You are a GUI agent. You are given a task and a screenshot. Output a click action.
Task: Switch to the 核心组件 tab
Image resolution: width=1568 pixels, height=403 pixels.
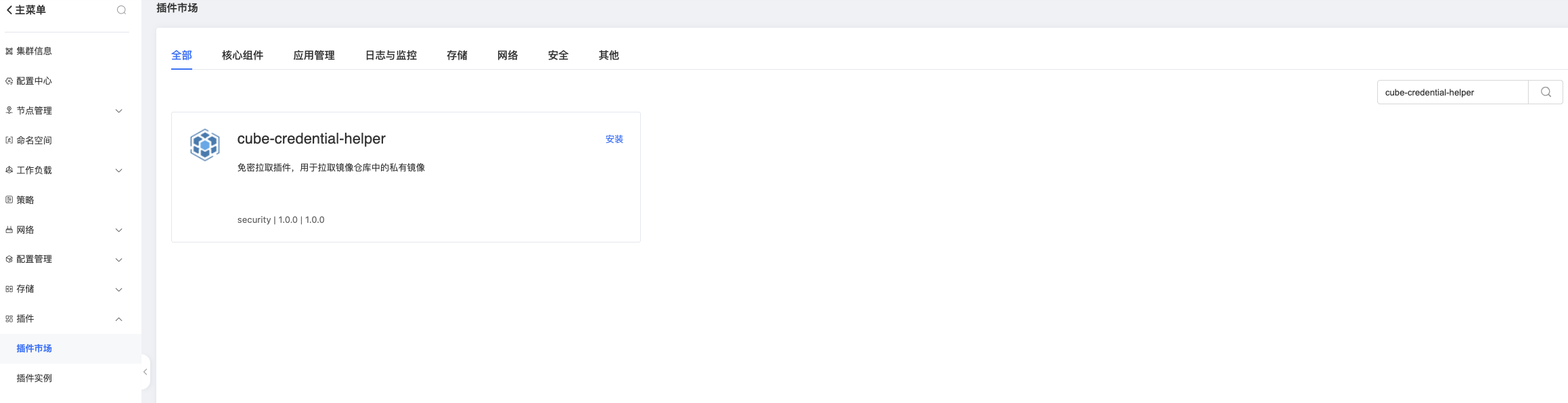(x=242, y=56)
